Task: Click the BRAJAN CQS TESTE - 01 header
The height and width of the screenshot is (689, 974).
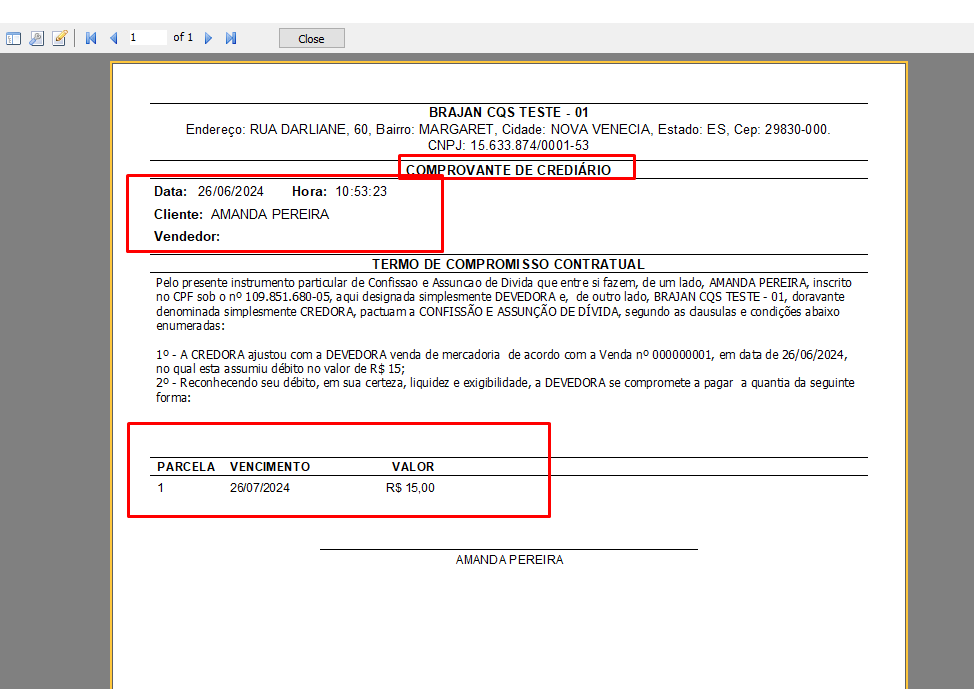Action: [x=508, y=113]
